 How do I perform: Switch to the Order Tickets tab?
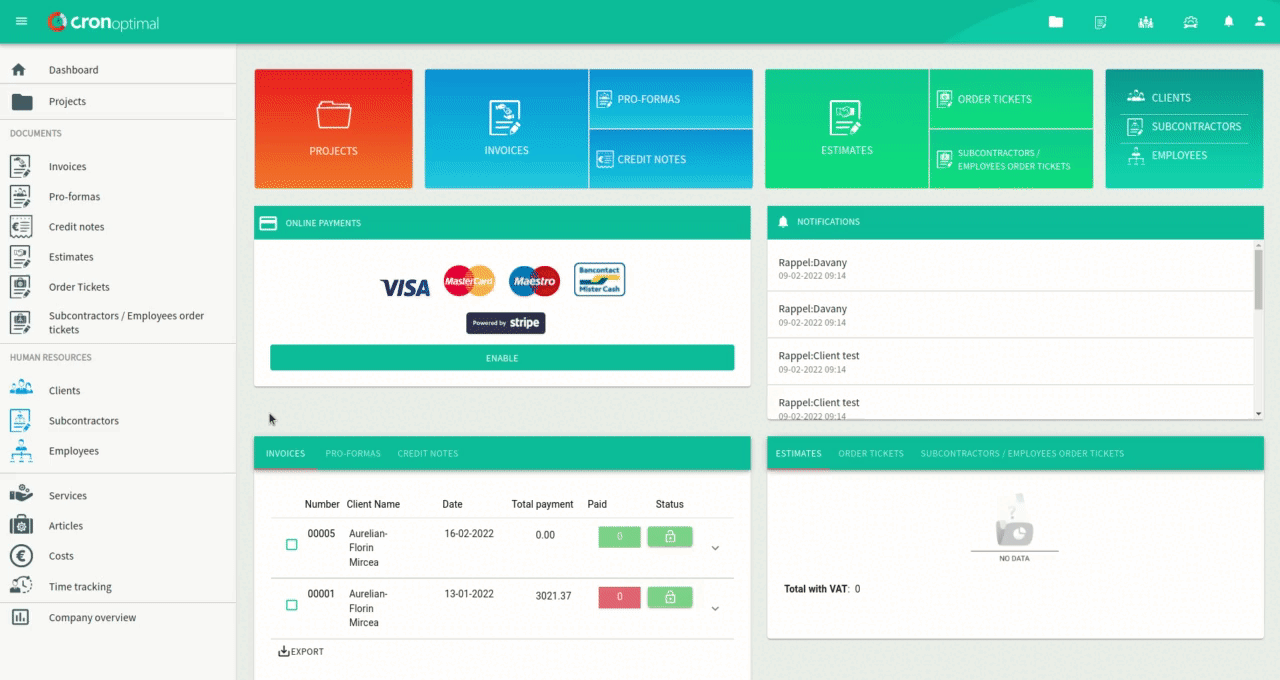[x=871, y=454]
